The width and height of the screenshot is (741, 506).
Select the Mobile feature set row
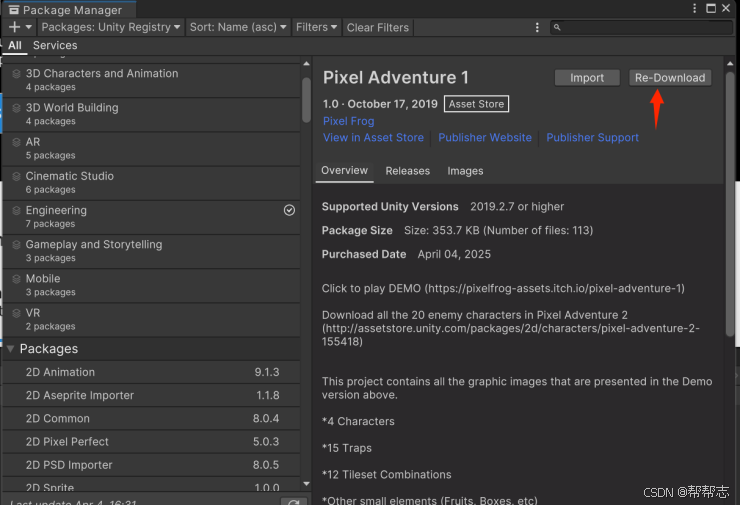point(151,285)
